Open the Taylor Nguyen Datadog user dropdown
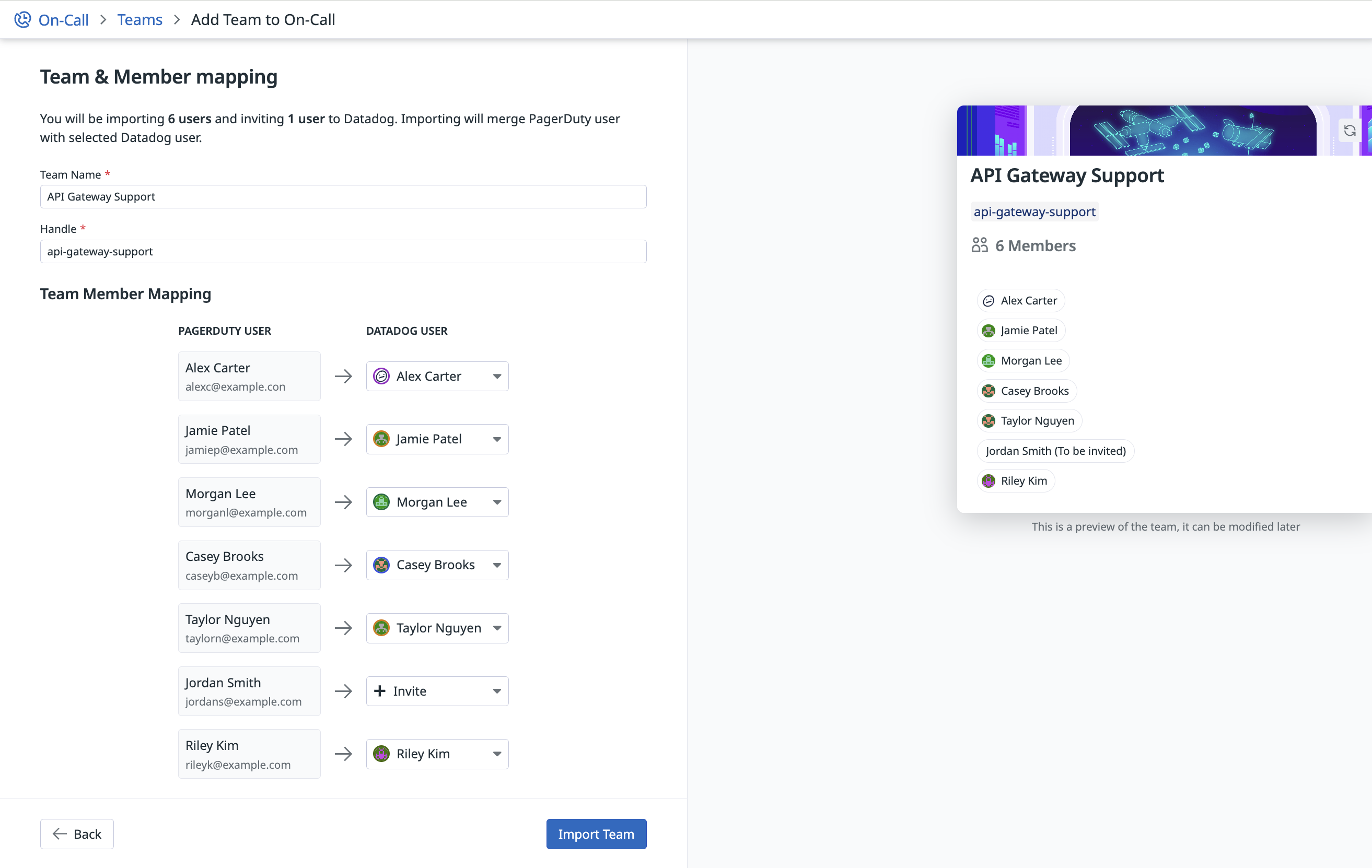Viewport: 1372px width, 868px height. pos(497,628)
